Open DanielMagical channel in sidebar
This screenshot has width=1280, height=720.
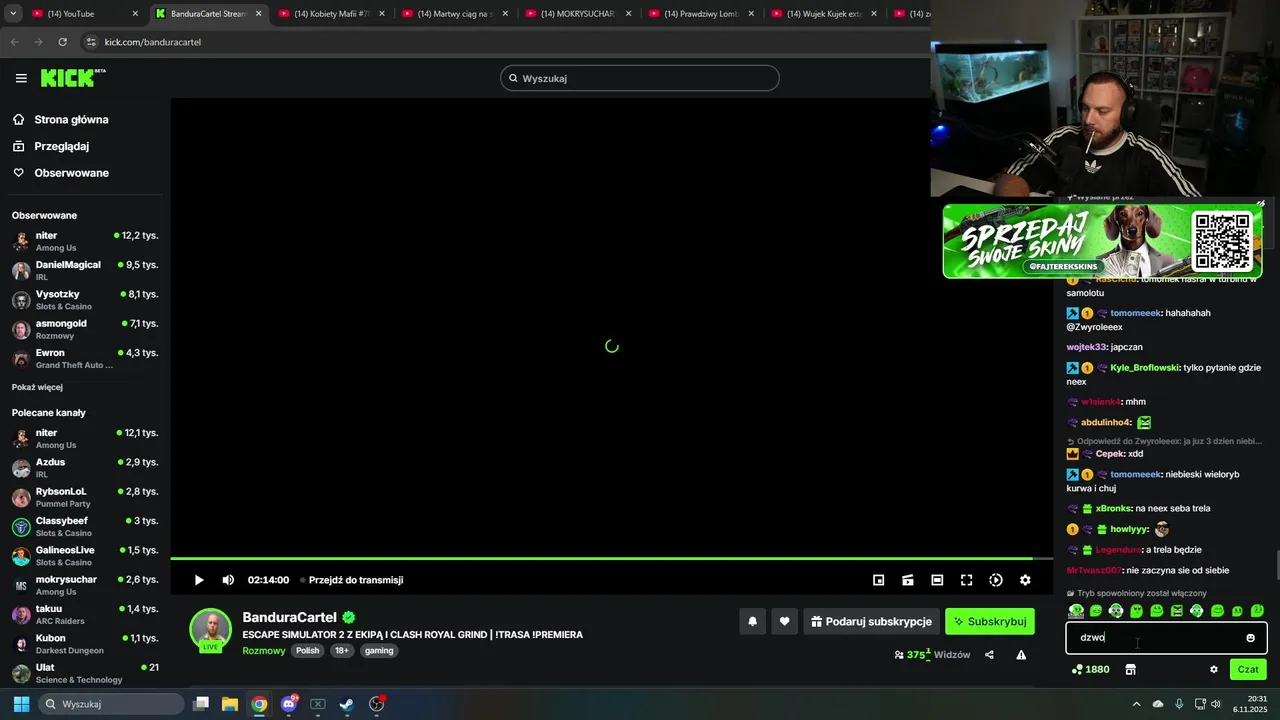pyautogui.click(x=85, y=270)
